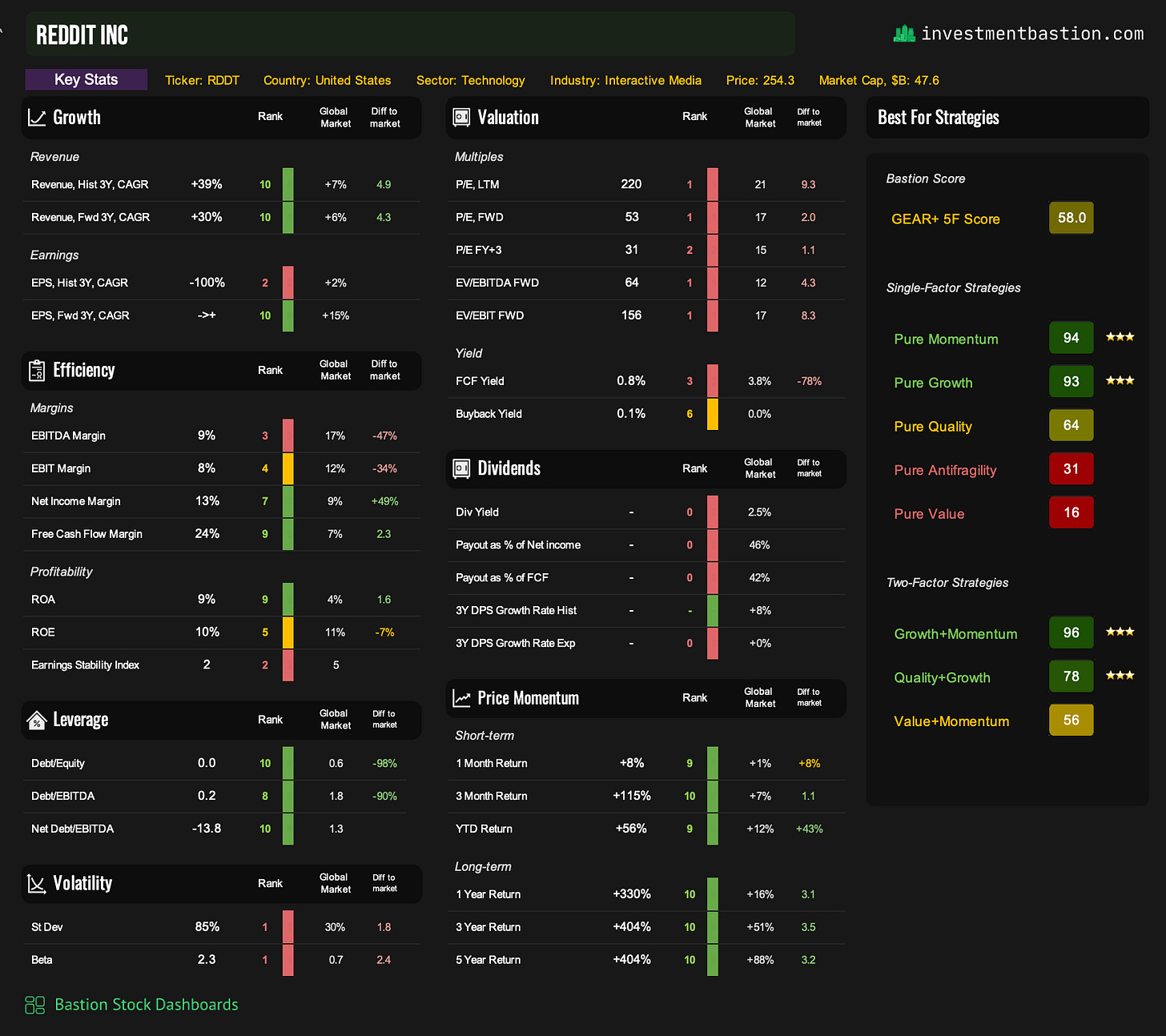
Task: Click Beta row label
Action: (x=42, y=960)
